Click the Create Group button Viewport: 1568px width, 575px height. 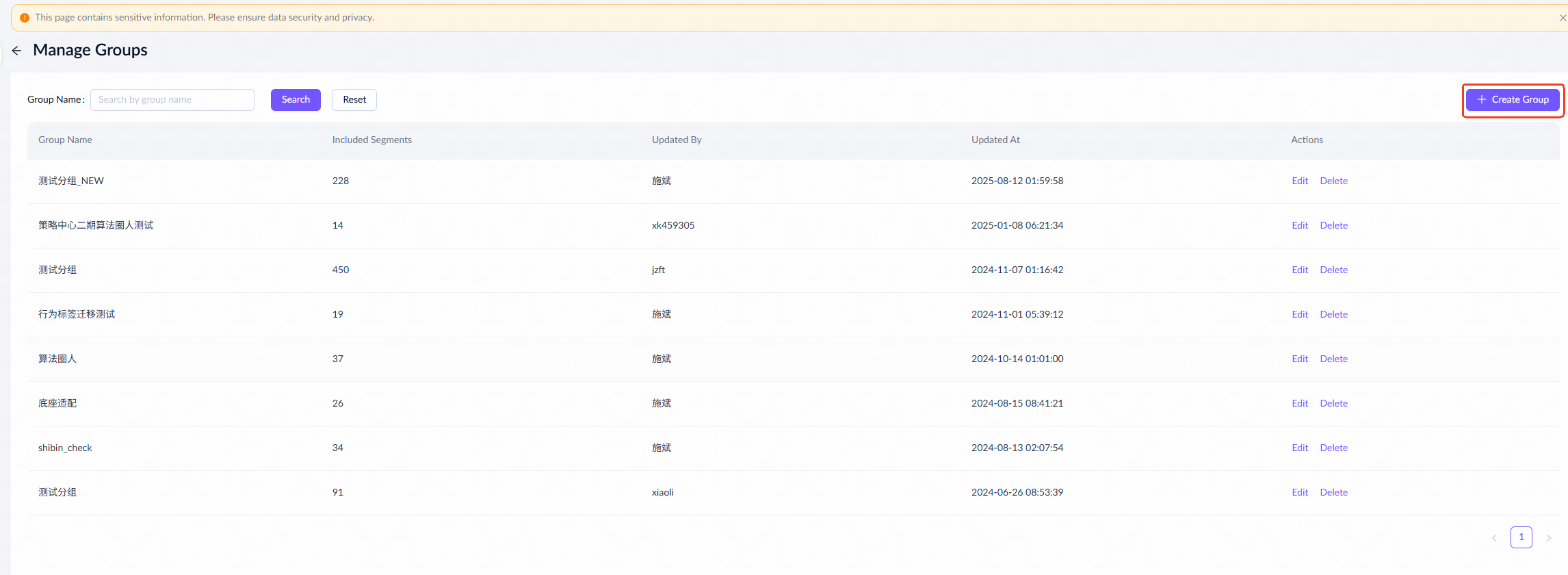tap(1512, 100)
